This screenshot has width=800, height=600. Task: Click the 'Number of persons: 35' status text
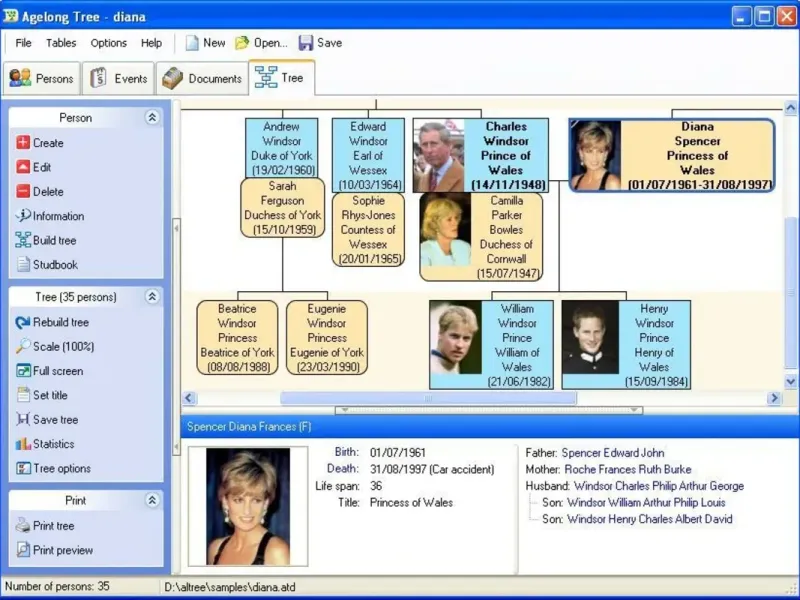coord(57,586)
